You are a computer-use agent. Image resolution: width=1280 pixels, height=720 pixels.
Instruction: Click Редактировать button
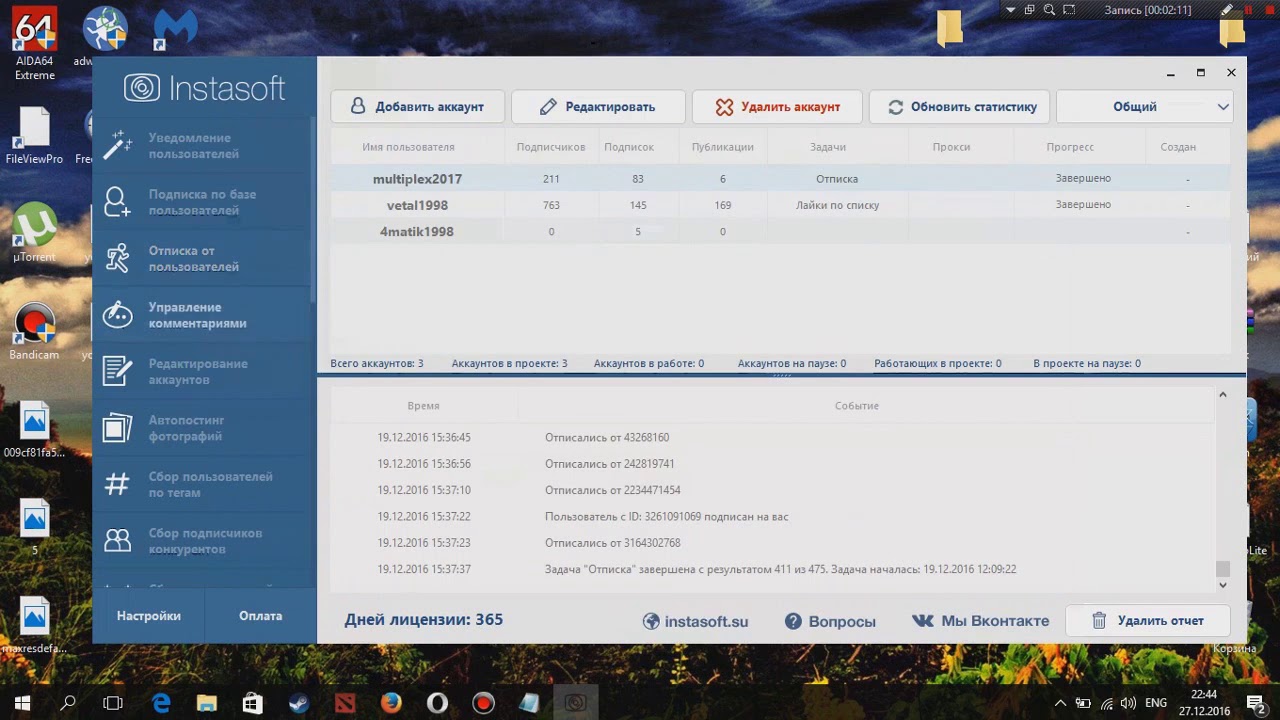(x=598, y=107)
